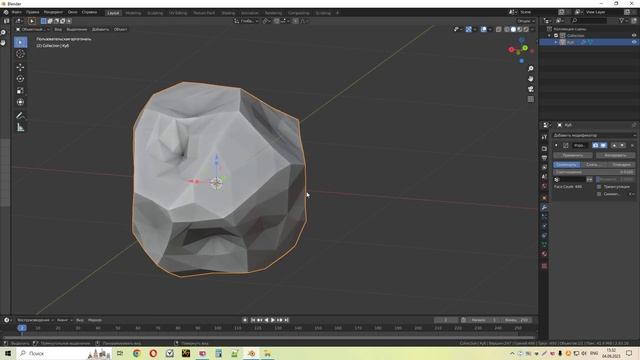The image size is (640, 360).
Task: Open the Глобальная transform orientation dropdown
Action: pos(246,21)
